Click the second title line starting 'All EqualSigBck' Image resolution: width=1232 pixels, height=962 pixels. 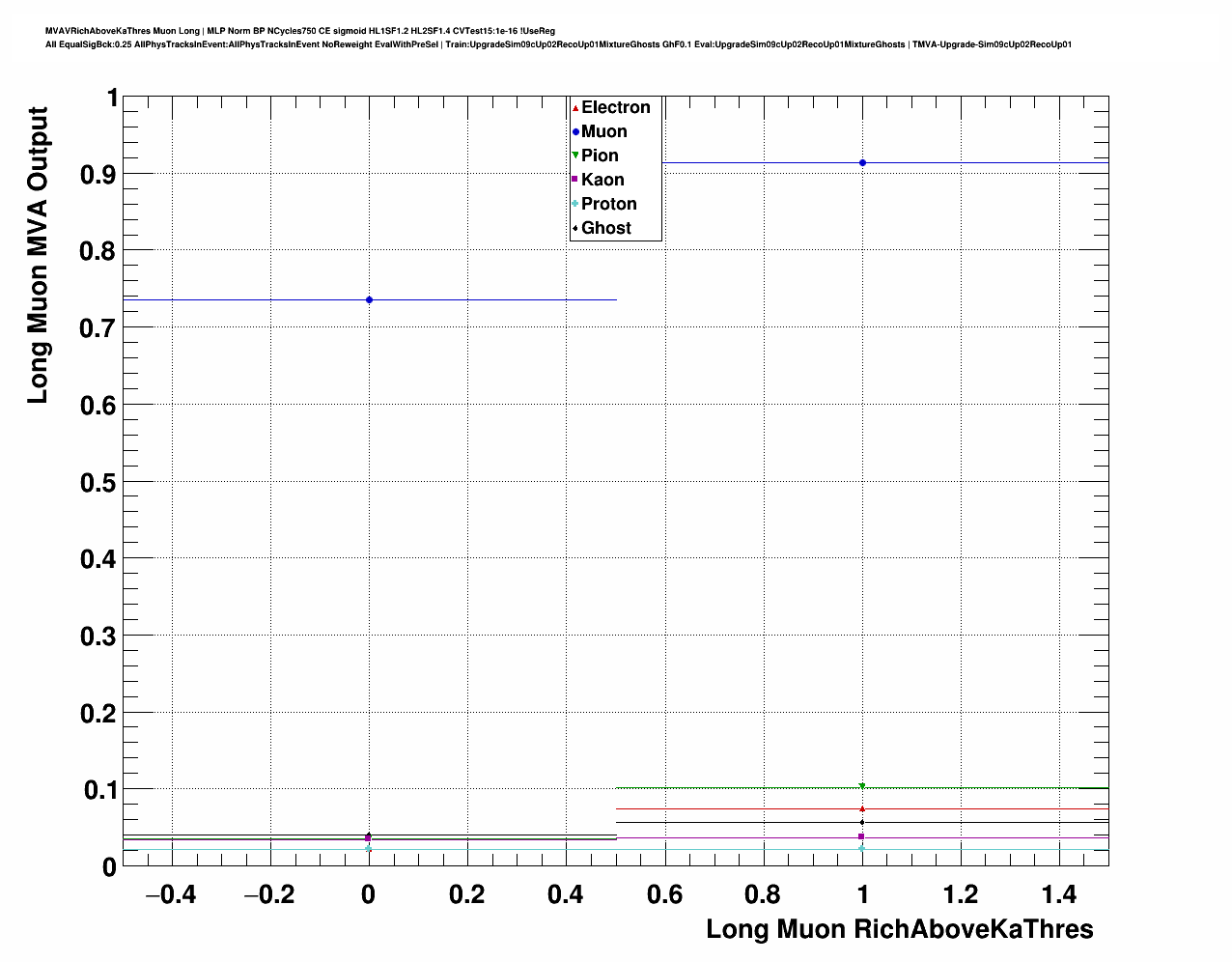pos(558,44)
